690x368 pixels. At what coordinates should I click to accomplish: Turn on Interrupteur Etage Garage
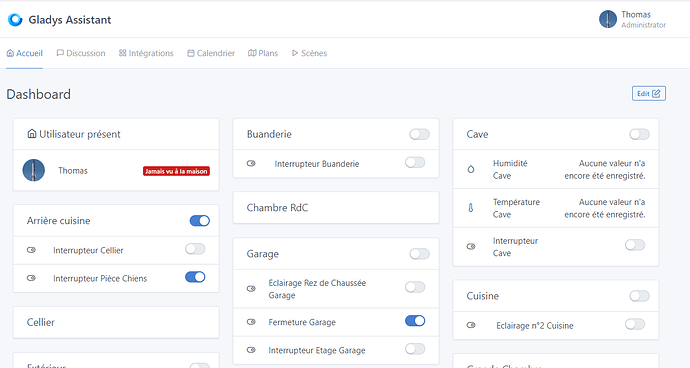[415, 349]
